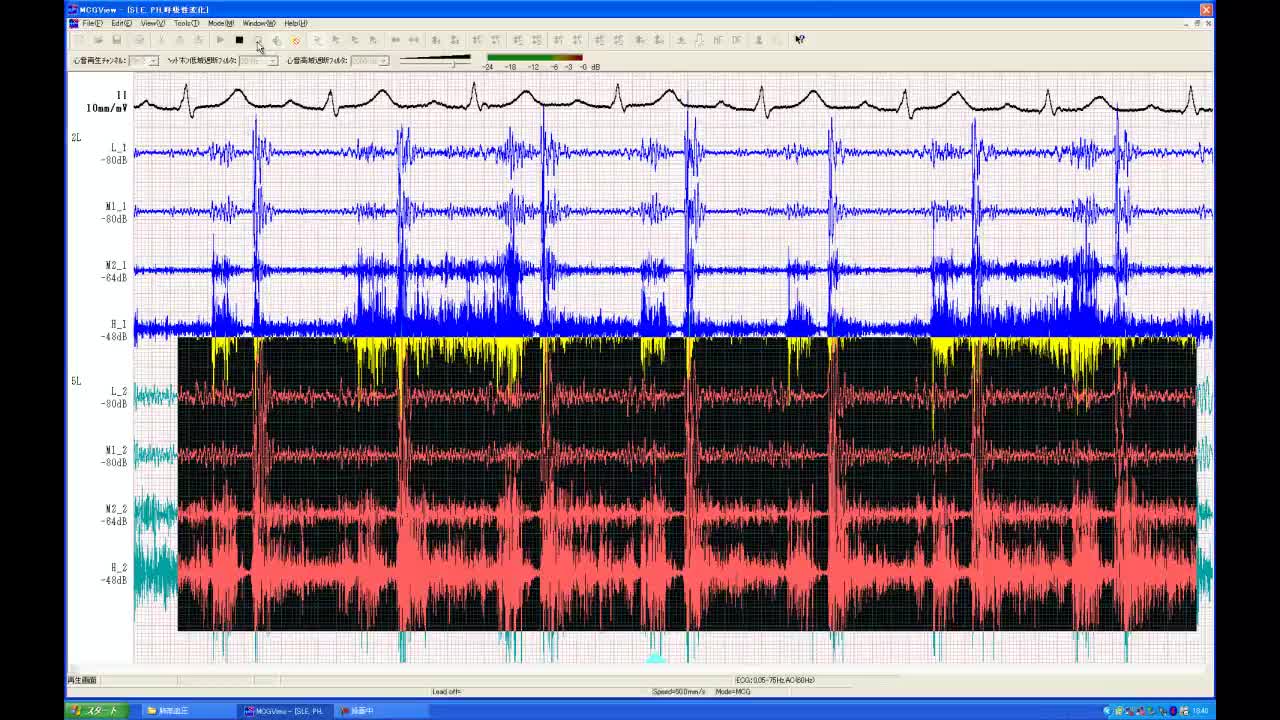Open the File menu
Screen dimensions: 1280x720
coord(92,23)
